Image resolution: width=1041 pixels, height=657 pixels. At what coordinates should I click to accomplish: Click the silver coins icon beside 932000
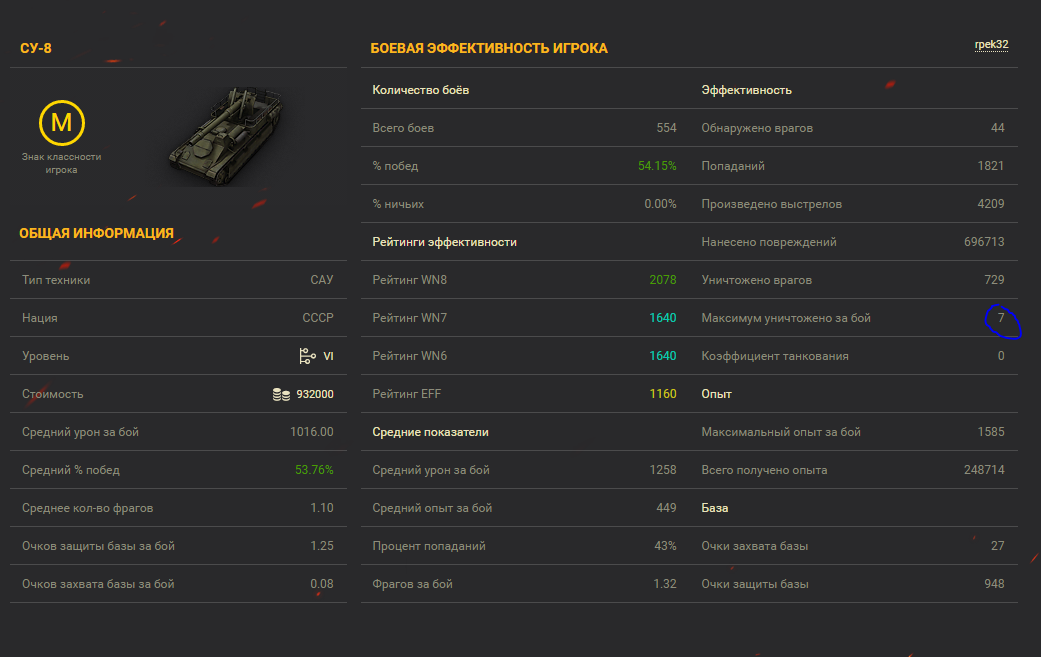(281, 394)
